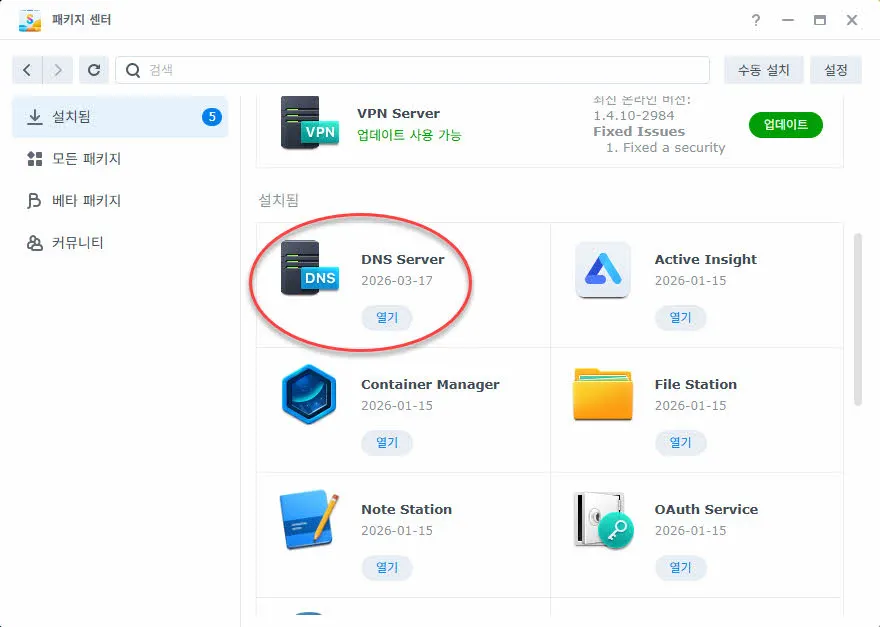Click the OAuth Service safe icon
The width and height of the screenshot is (880, 627).
603,520
